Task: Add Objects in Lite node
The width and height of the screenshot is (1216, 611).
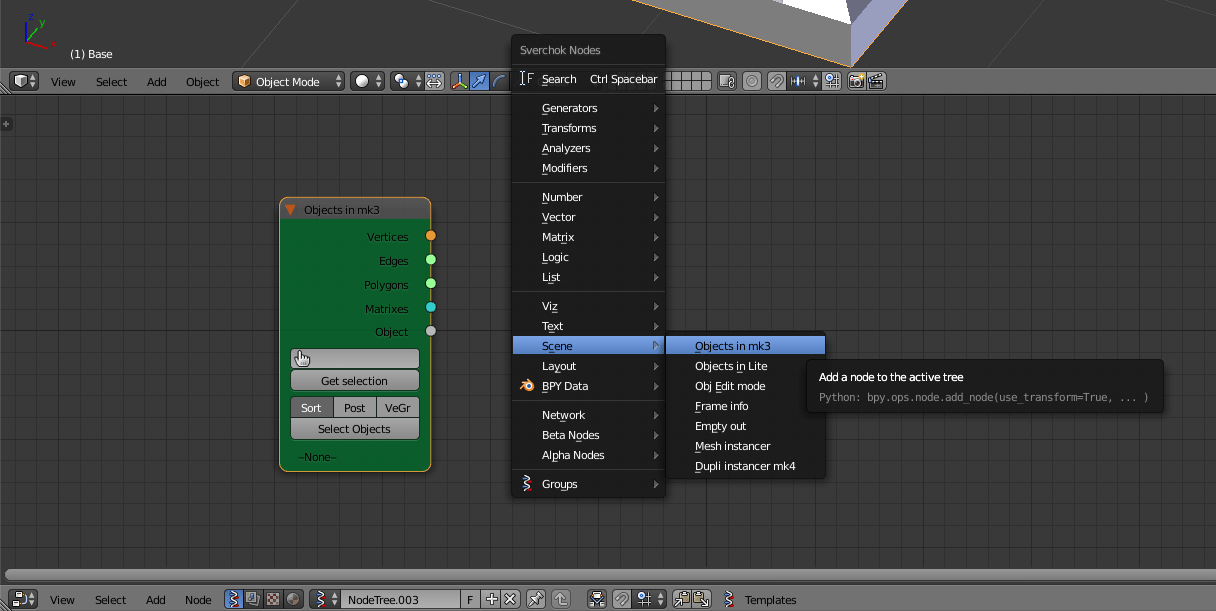Action: click(x=746, y=366)
